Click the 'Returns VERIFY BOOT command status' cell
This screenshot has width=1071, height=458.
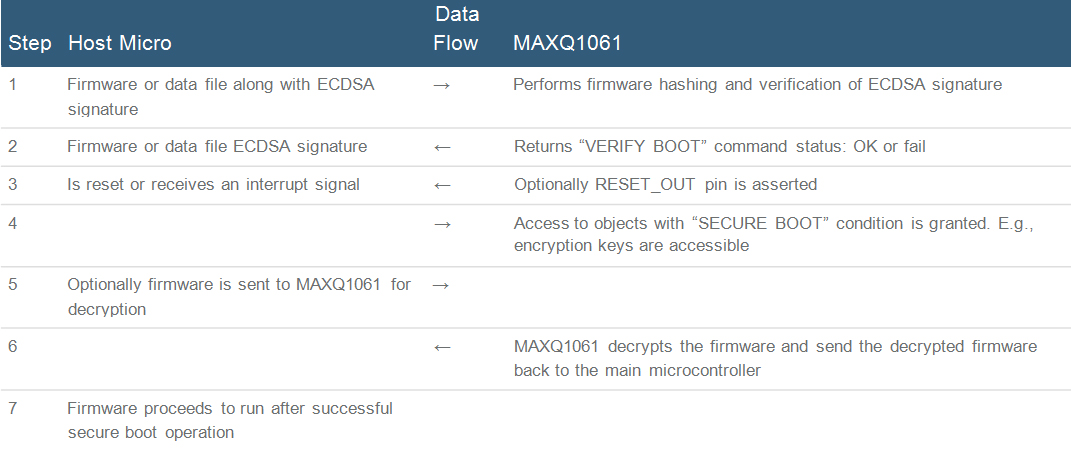[x=719, y=147]
